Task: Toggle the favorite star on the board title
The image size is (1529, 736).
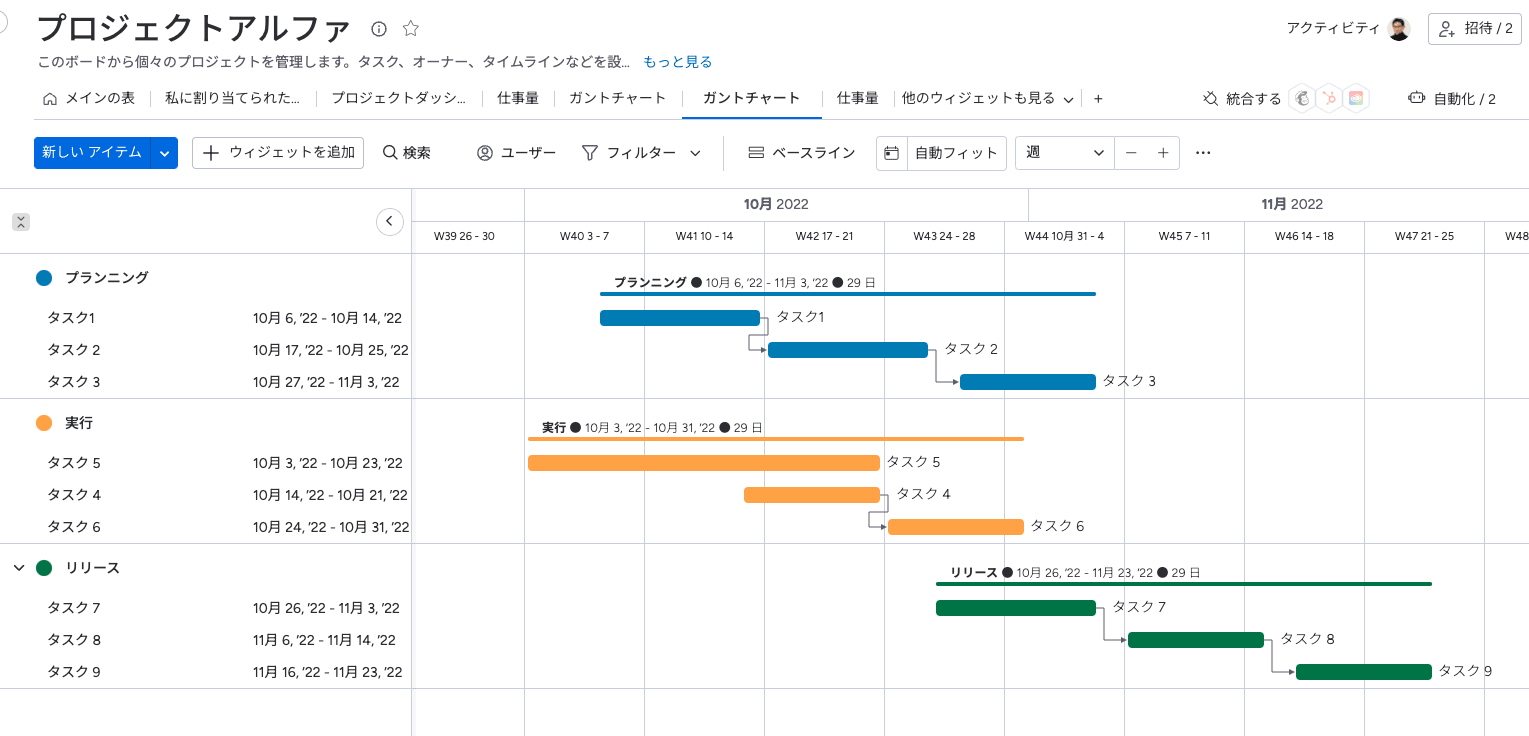Action: click(410, 29)
